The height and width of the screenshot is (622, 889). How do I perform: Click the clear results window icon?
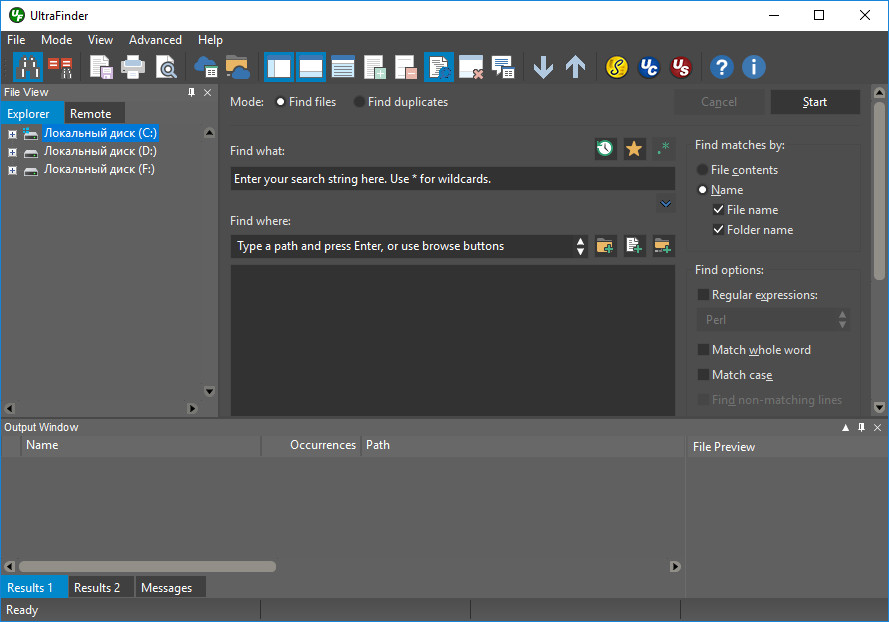tap(471, 67)
